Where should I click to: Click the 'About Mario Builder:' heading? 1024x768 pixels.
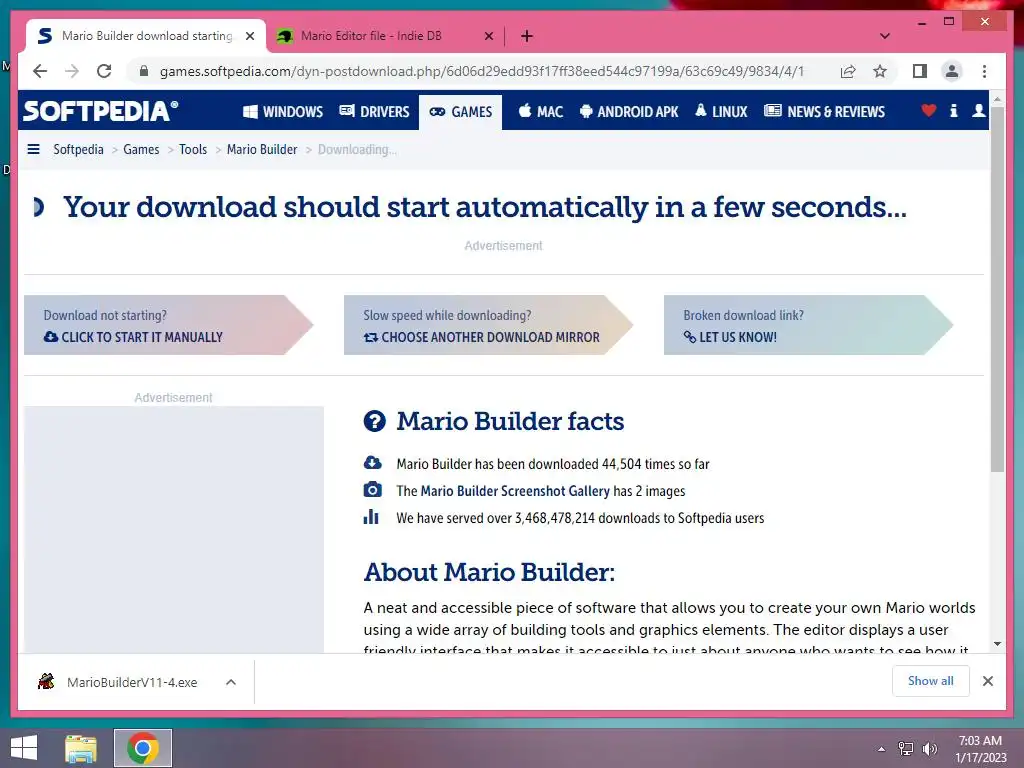[x=489, y=572]
